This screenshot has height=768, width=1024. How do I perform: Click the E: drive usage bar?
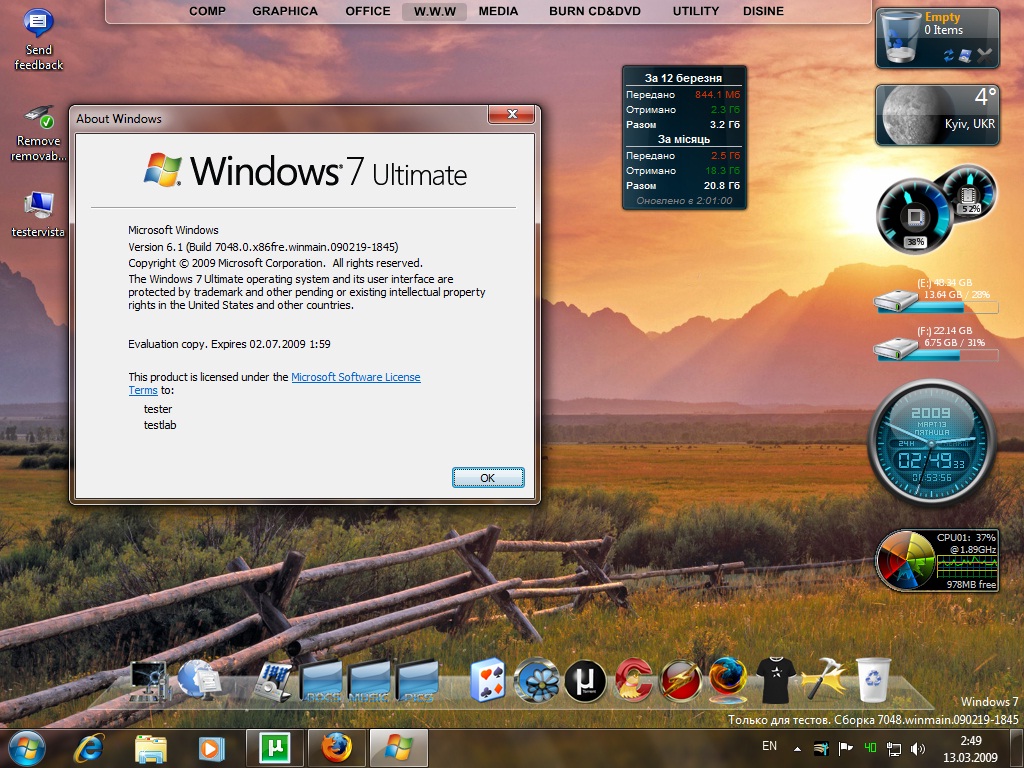pyautogui.click(x=936, y=307)
